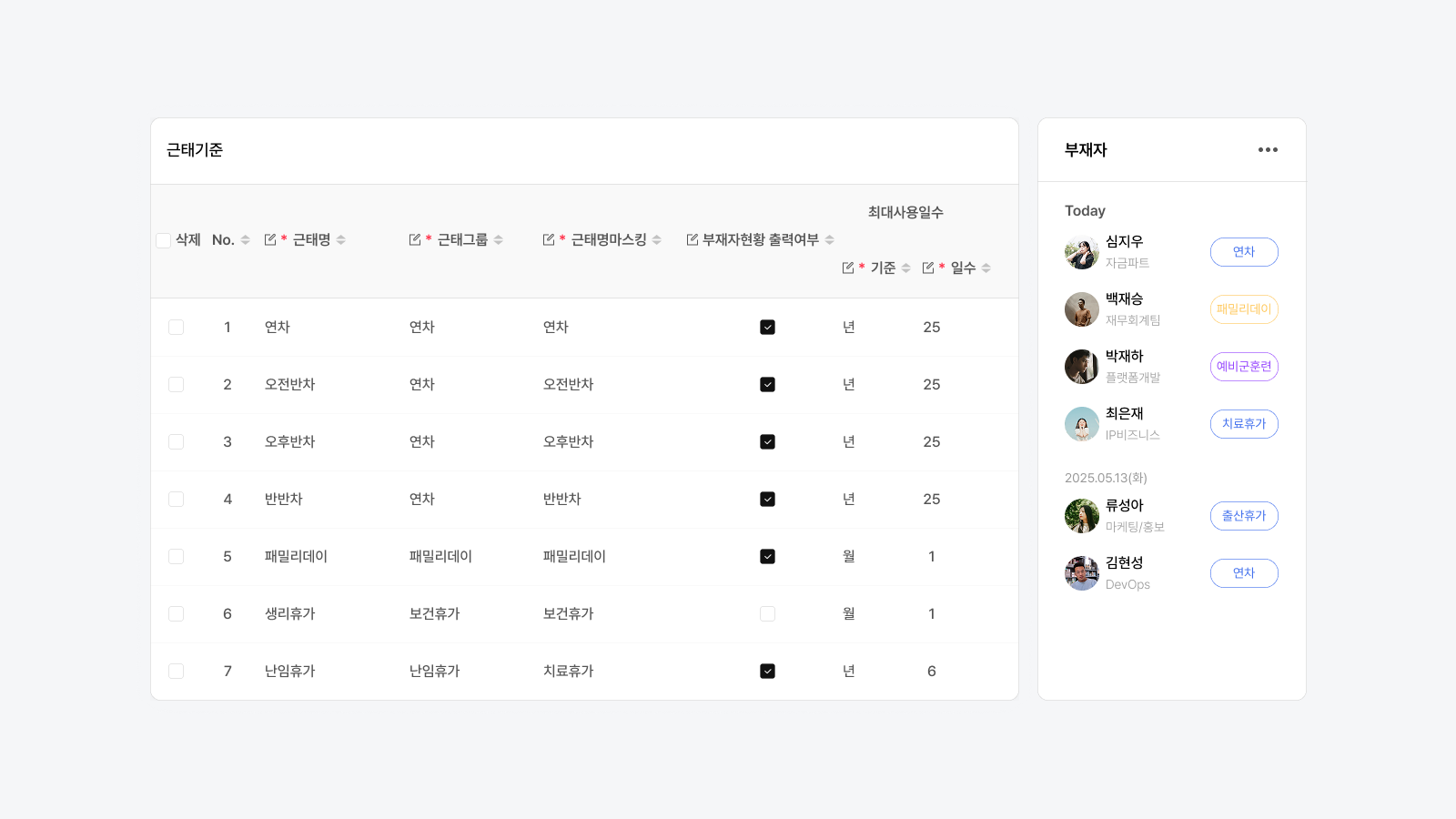Viewport: 1456px width, 819px height.
Task: Click 박재하's profile avatar
Action: [1082, 367]
